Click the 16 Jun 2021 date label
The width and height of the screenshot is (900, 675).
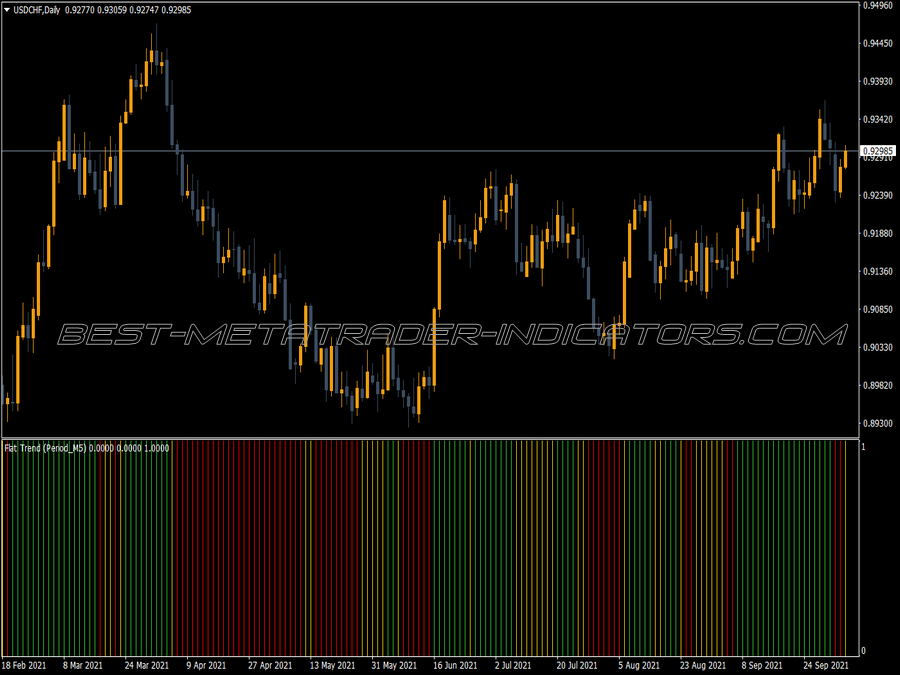(455, 665)
